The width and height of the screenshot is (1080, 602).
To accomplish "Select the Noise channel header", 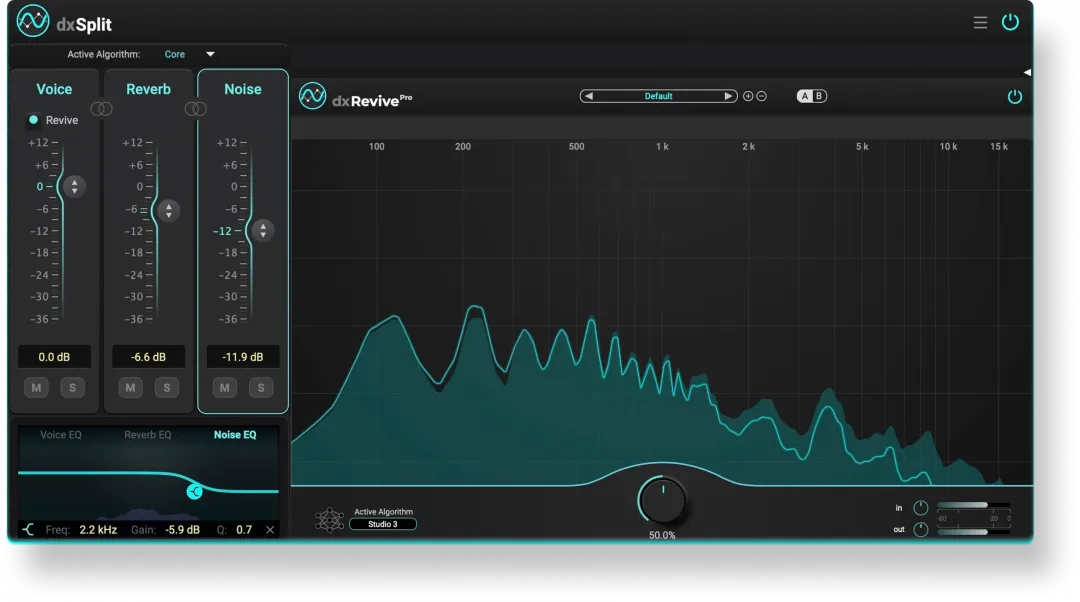I will pyautogui.click(x=242, y=89).
